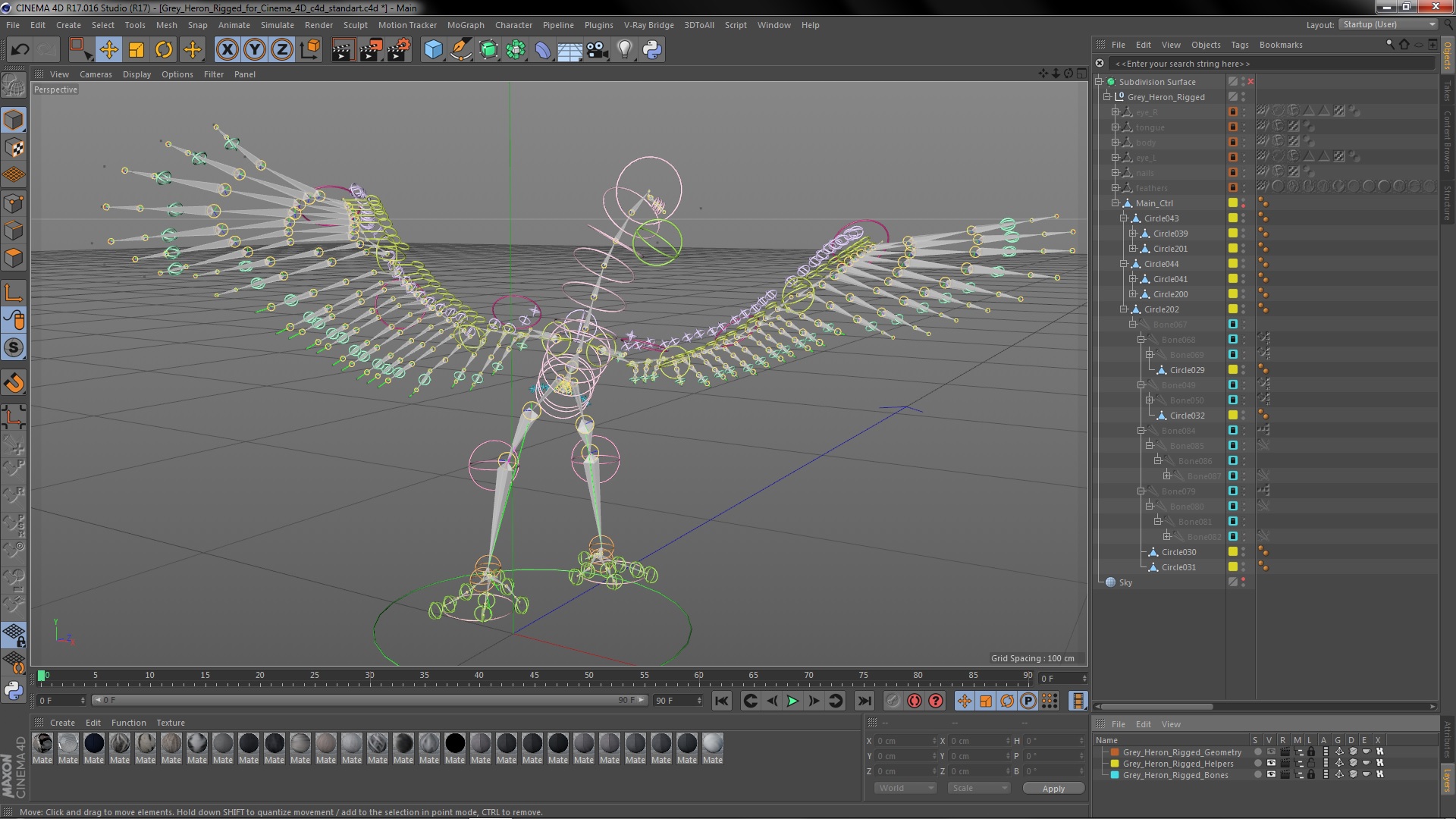The image size is (1456, 819).
Task: Click the end frame input field
Action: pos(670,700)
